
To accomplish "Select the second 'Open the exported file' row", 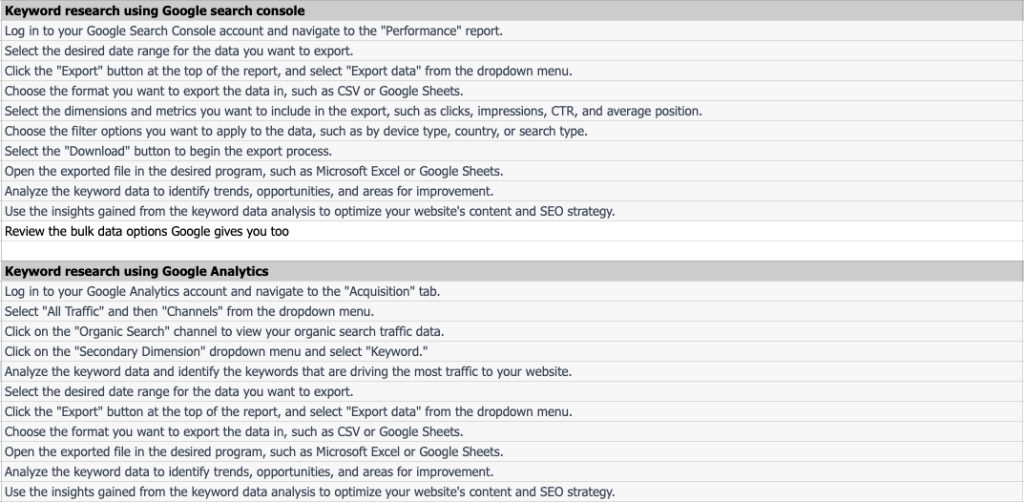I will click(x=512, y=452).
